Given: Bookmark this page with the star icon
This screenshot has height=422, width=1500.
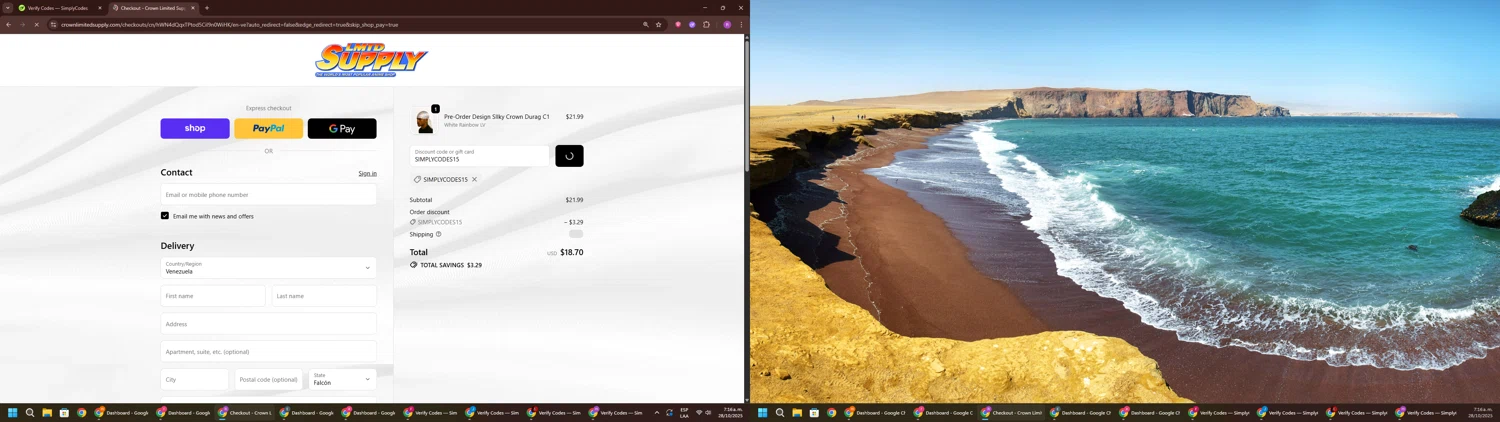Looking at the screenshot, I should pos(659,25).
